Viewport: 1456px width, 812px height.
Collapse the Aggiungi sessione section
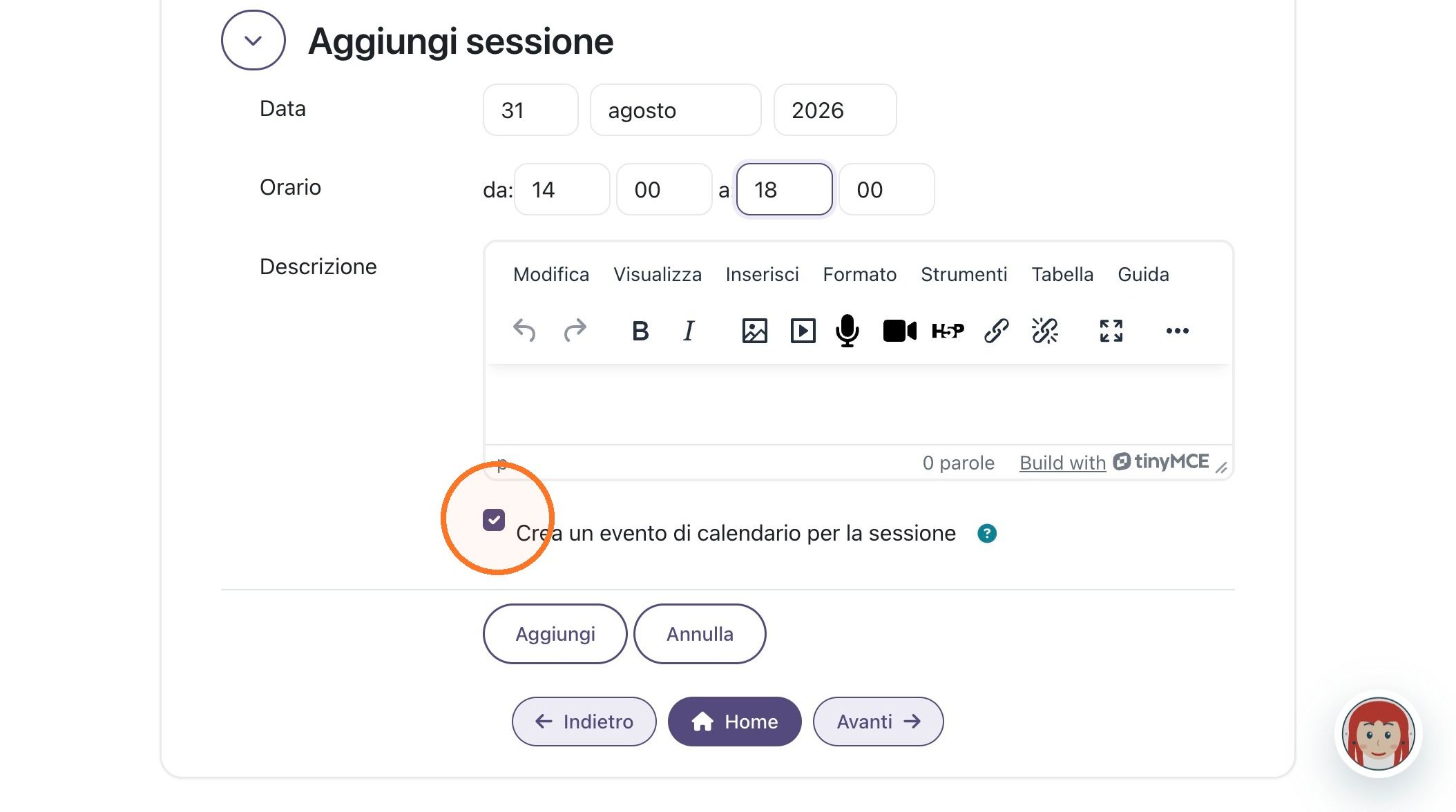(253, 40)
